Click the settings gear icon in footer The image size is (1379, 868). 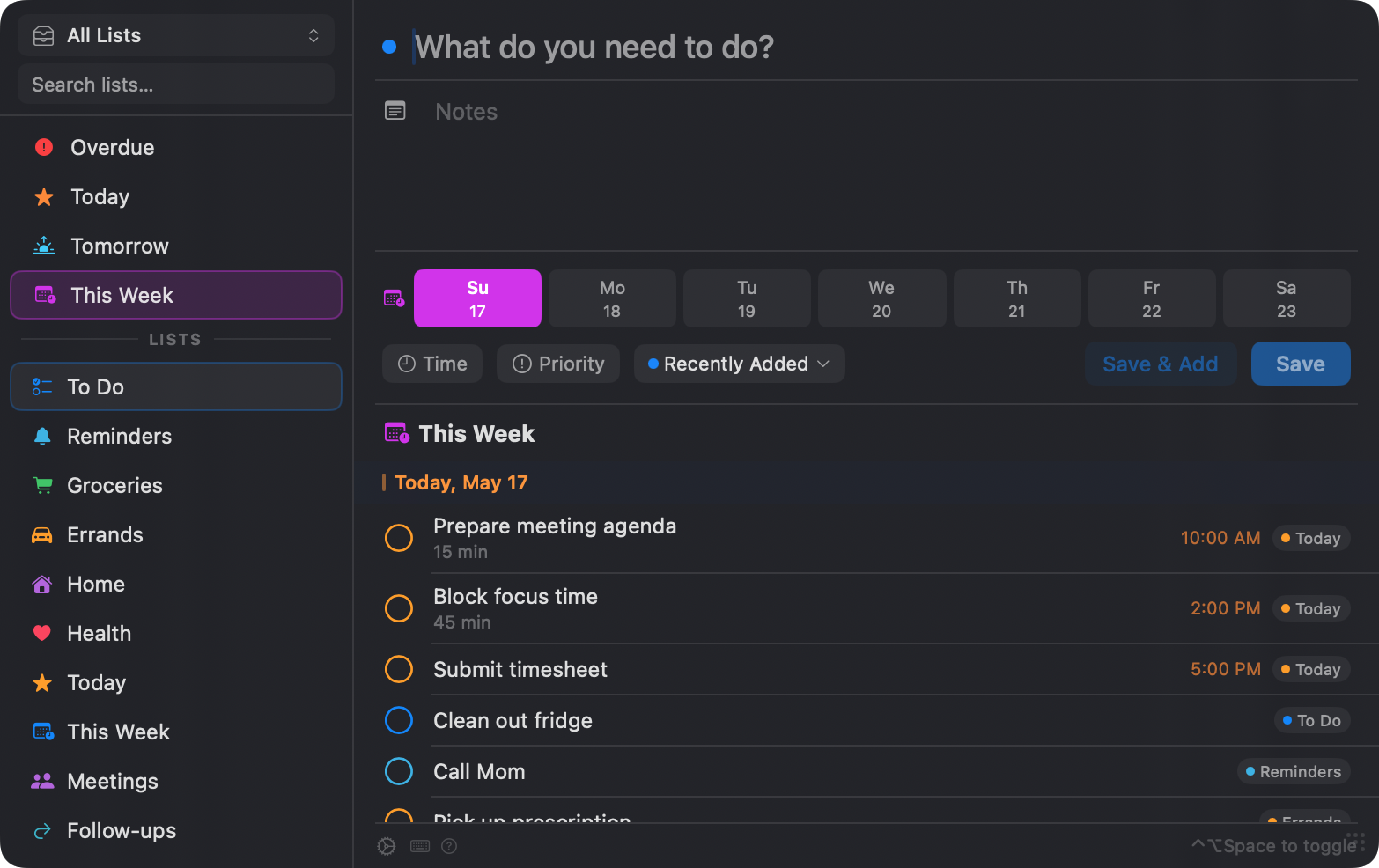pos(387,846)
